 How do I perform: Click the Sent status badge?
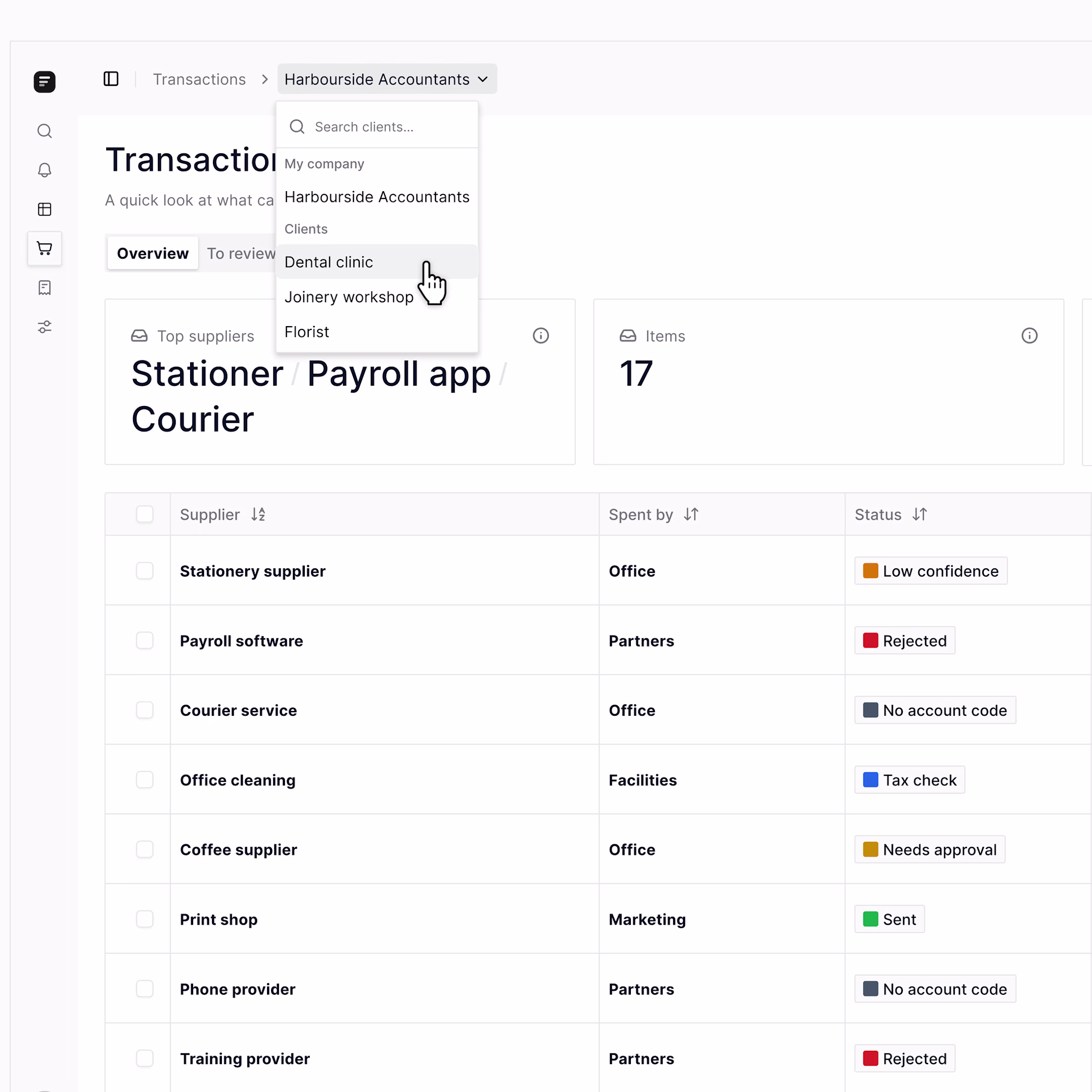click(x=889, y=919)
